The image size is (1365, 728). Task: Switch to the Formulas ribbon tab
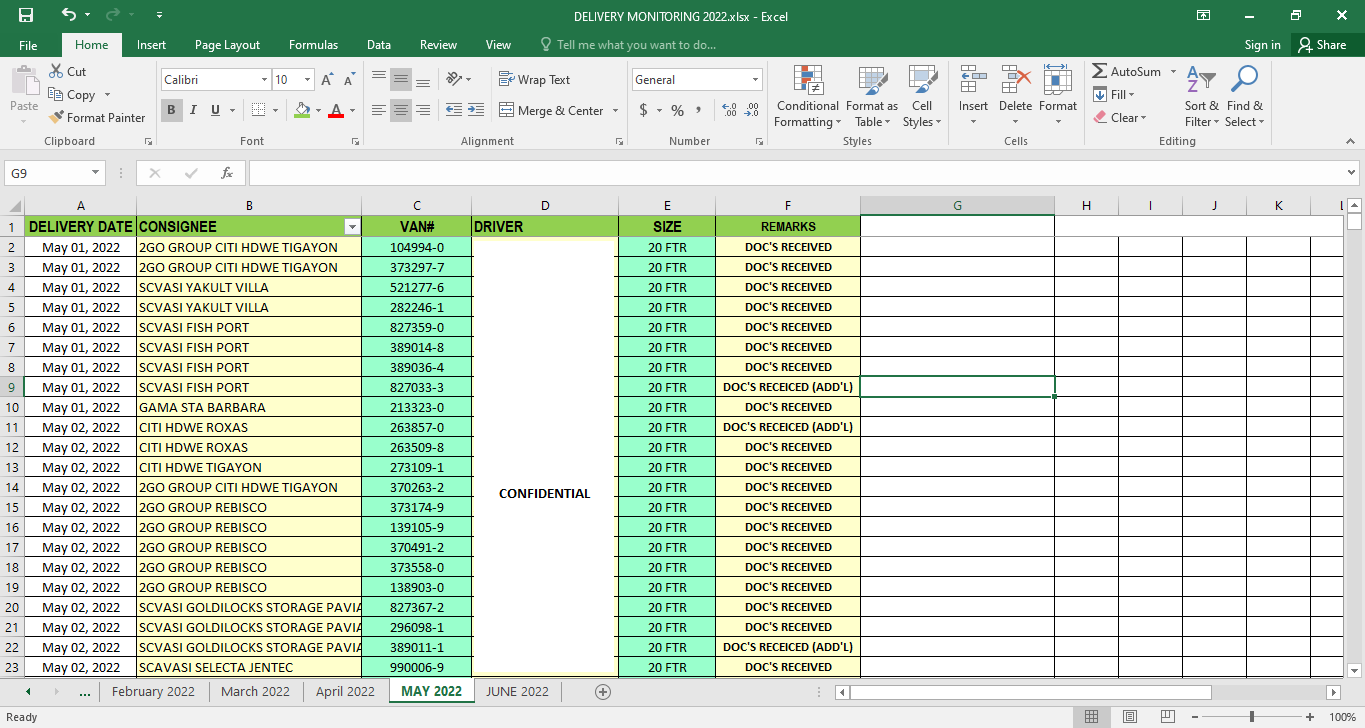(x=313, y=45)
